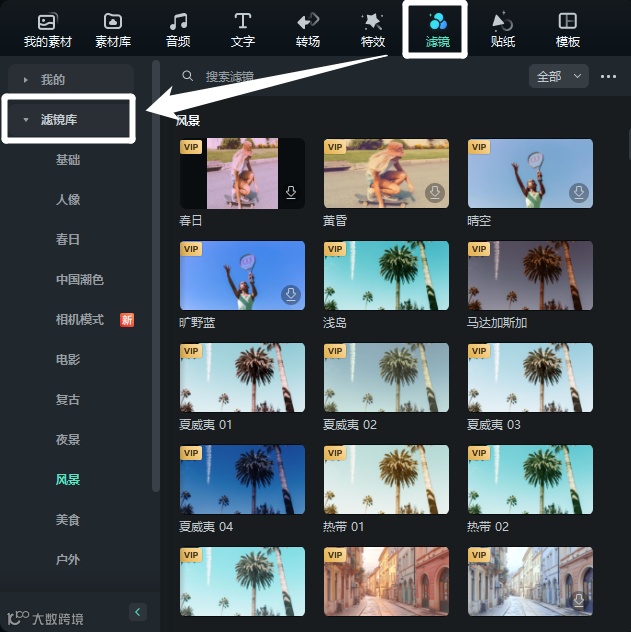The image size is (631, 632).
Task: Click the search magnifier icon
Action: tap(187, 75)
